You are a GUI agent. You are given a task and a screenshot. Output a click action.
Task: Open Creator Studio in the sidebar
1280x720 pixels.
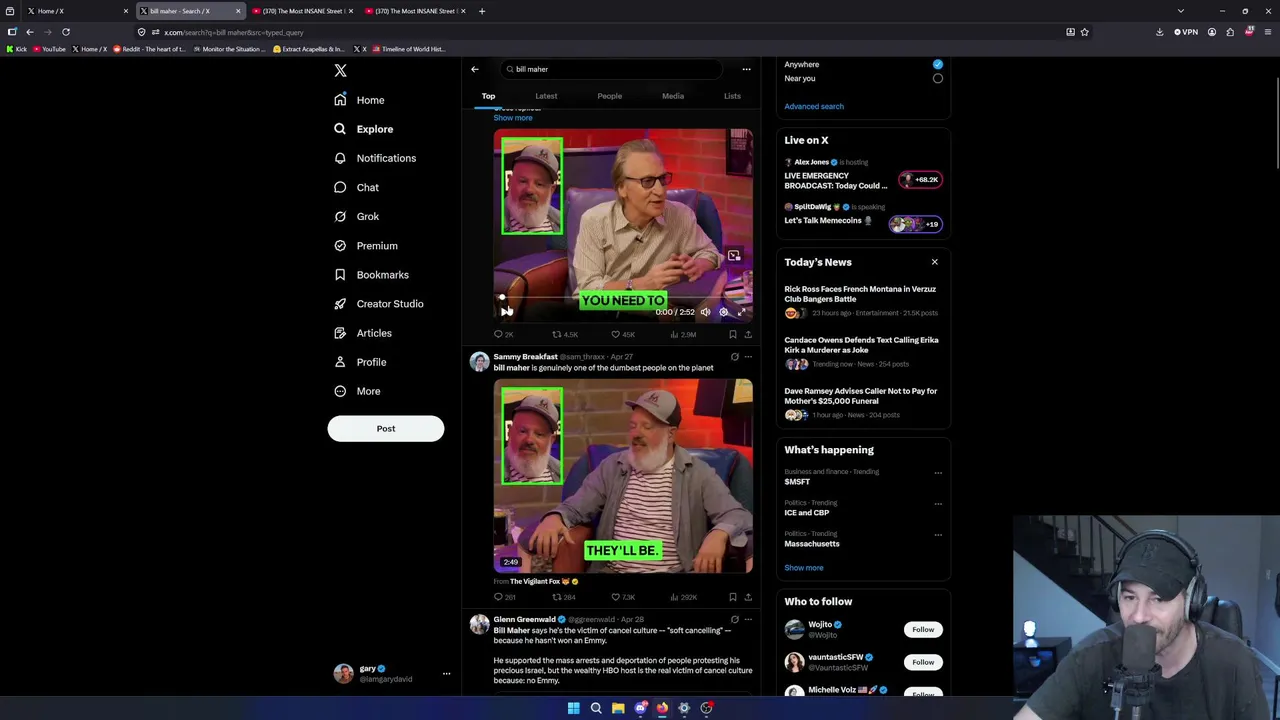[378, 303]
